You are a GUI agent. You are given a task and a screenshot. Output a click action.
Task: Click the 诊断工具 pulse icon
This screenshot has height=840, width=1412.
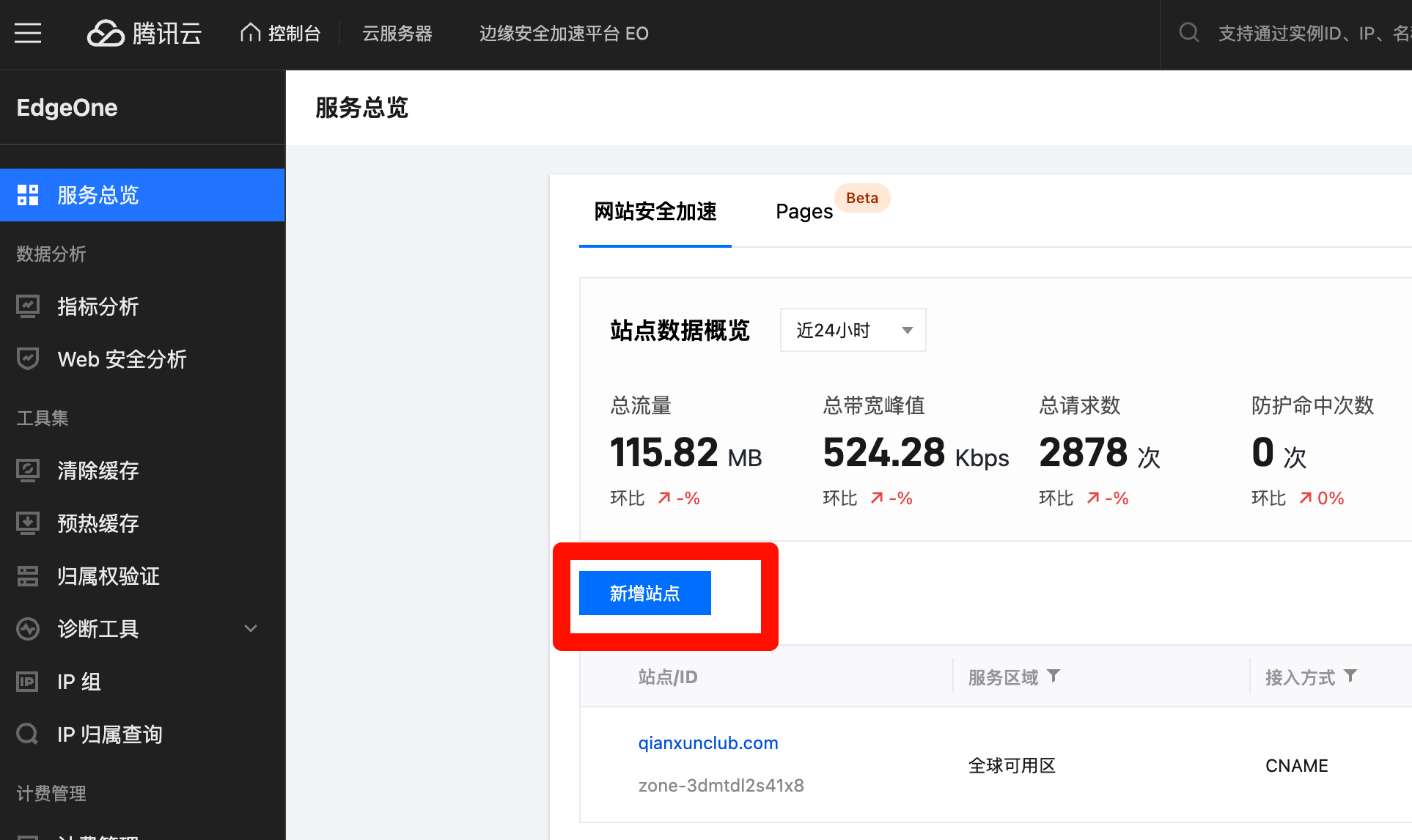28,629
